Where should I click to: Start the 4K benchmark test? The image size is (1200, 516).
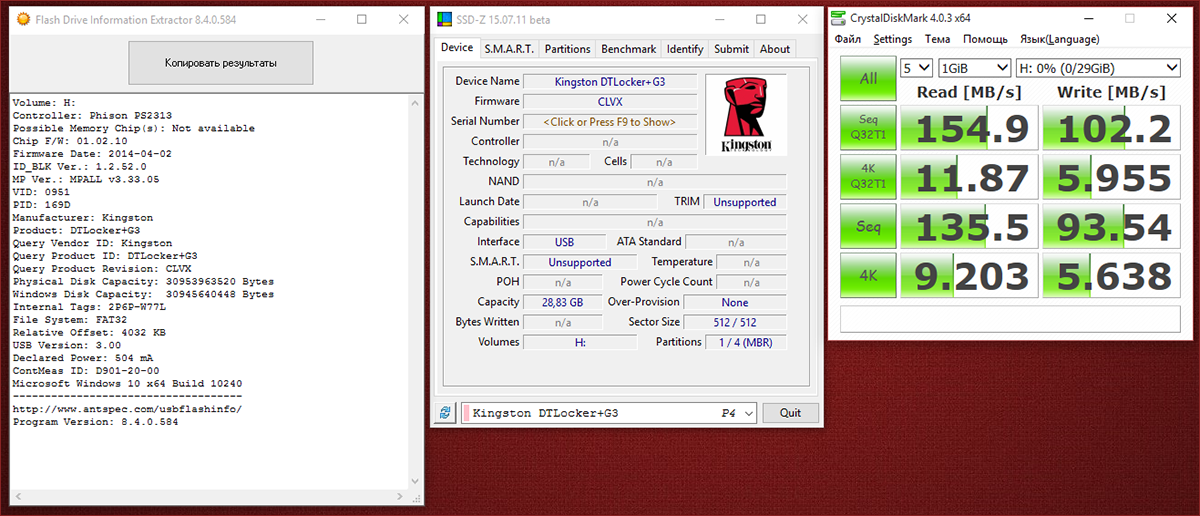point(868,275)
